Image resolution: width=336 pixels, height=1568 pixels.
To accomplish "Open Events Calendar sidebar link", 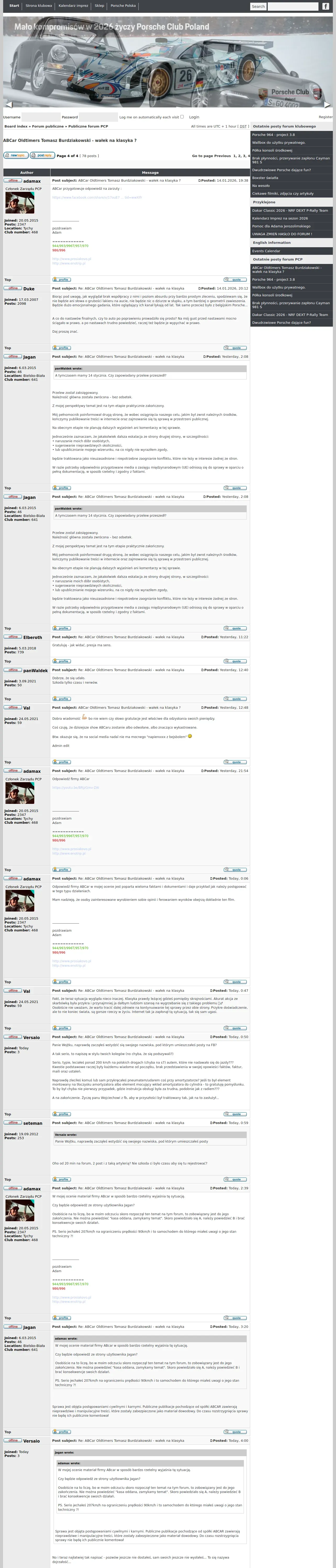I will pos(292,251).
